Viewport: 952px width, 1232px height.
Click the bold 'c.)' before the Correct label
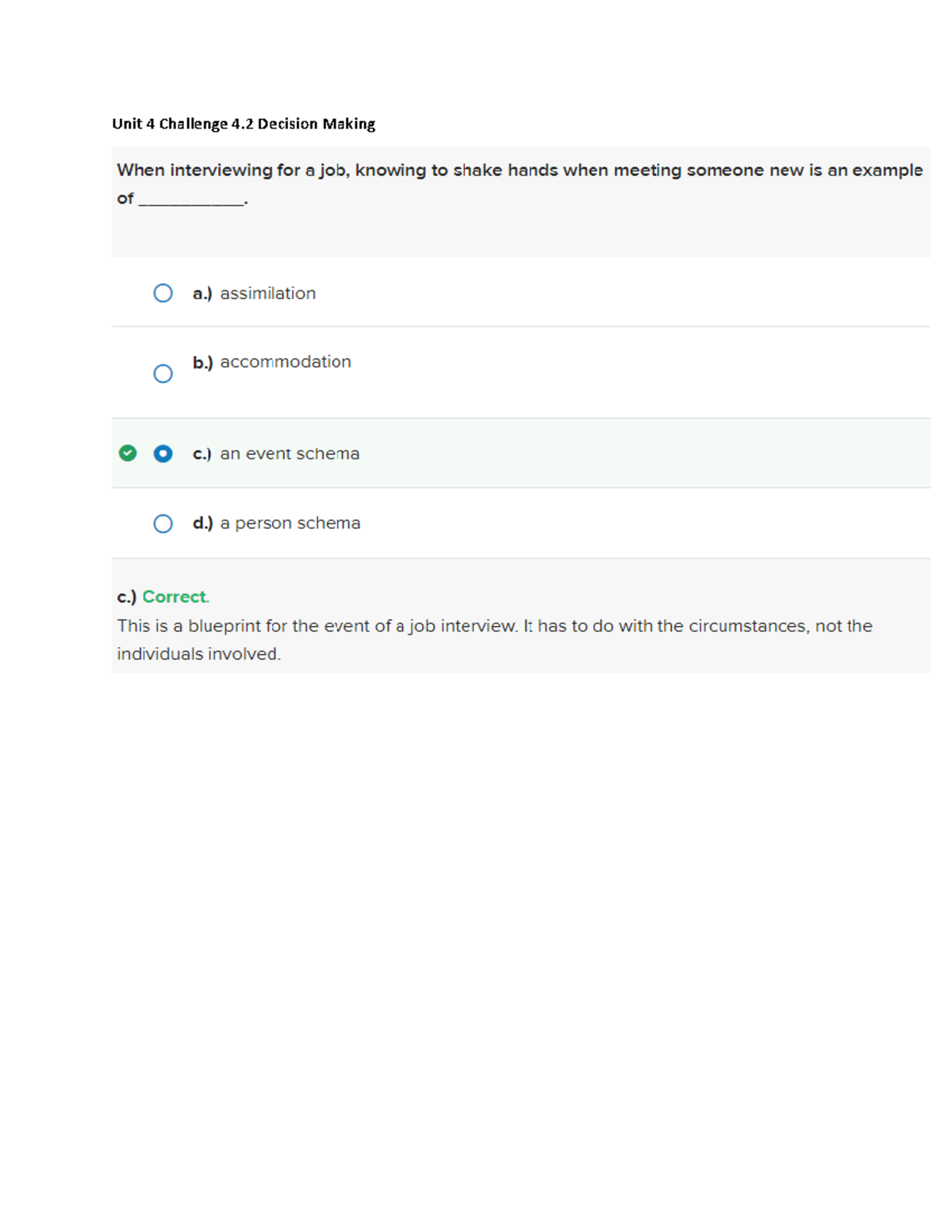[127, 597]
